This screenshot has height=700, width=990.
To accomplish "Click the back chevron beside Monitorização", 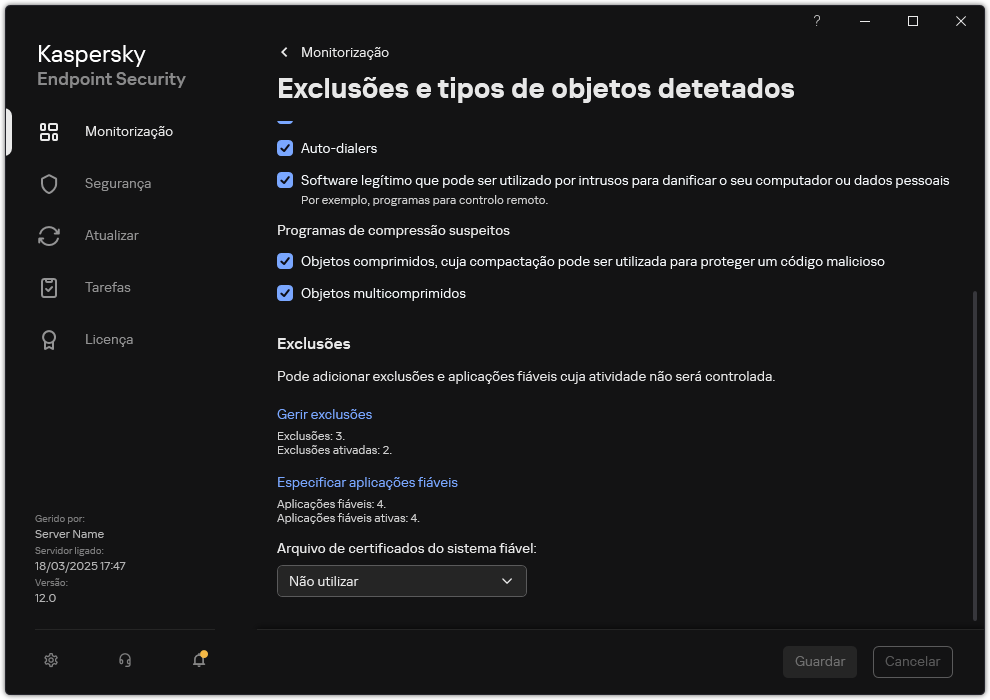I will [283, 52].
